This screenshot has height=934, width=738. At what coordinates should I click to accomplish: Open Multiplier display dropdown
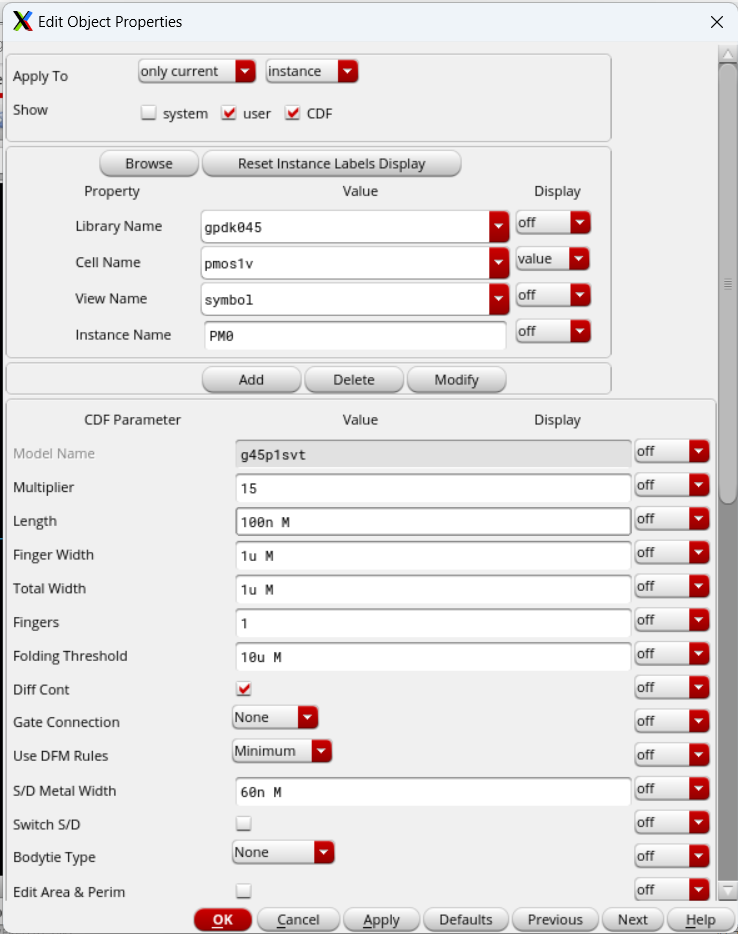[672, 485]
